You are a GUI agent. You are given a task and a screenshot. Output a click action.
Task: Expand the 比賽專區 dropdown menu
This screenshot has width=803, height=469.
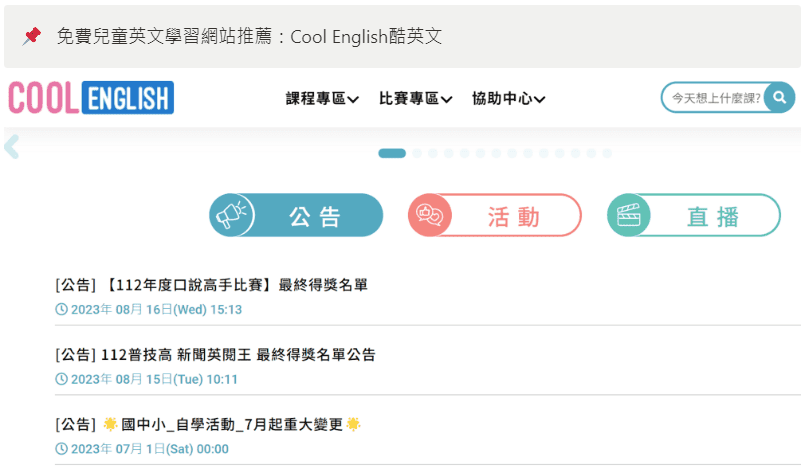[x=415, y=98]
